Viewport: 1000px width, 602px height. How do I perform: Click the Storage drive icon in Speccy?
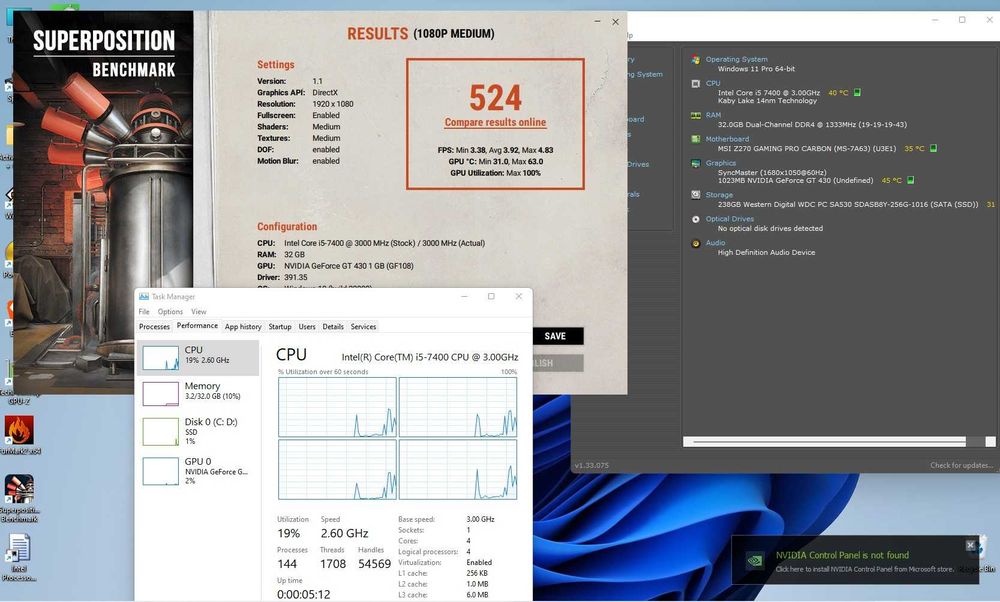click(695, 195)
